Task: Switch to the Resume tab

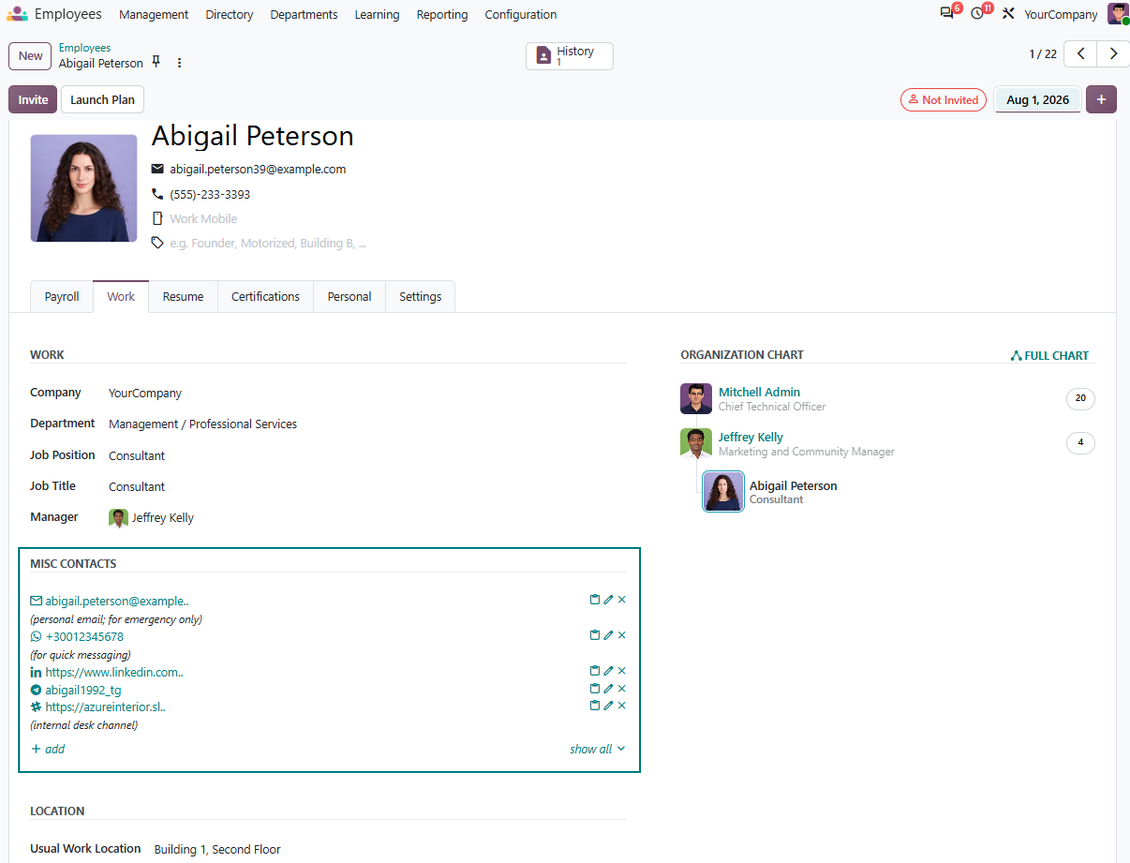Action: 183,297
